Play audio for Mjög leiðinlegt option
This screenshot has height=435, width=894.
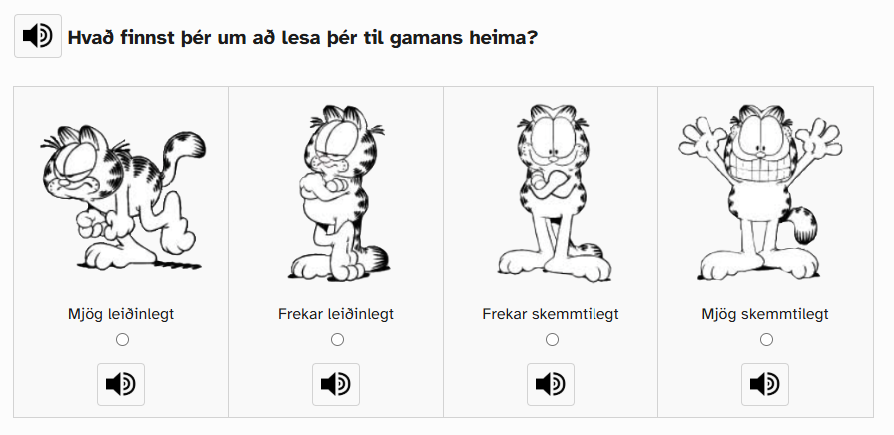click(x=121, y=384)
